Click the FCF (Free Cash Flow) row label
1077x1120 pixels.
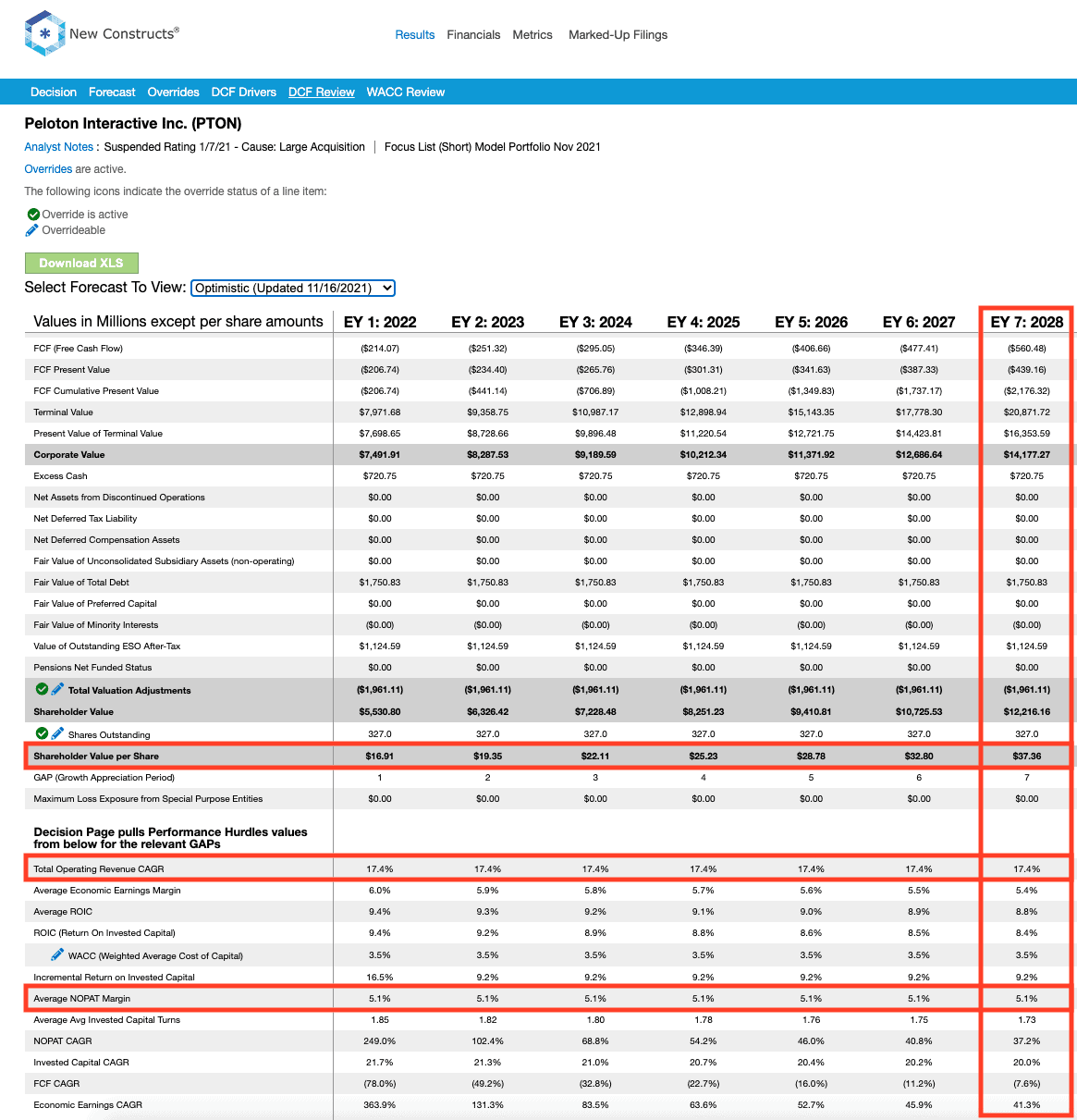(79, 349)
